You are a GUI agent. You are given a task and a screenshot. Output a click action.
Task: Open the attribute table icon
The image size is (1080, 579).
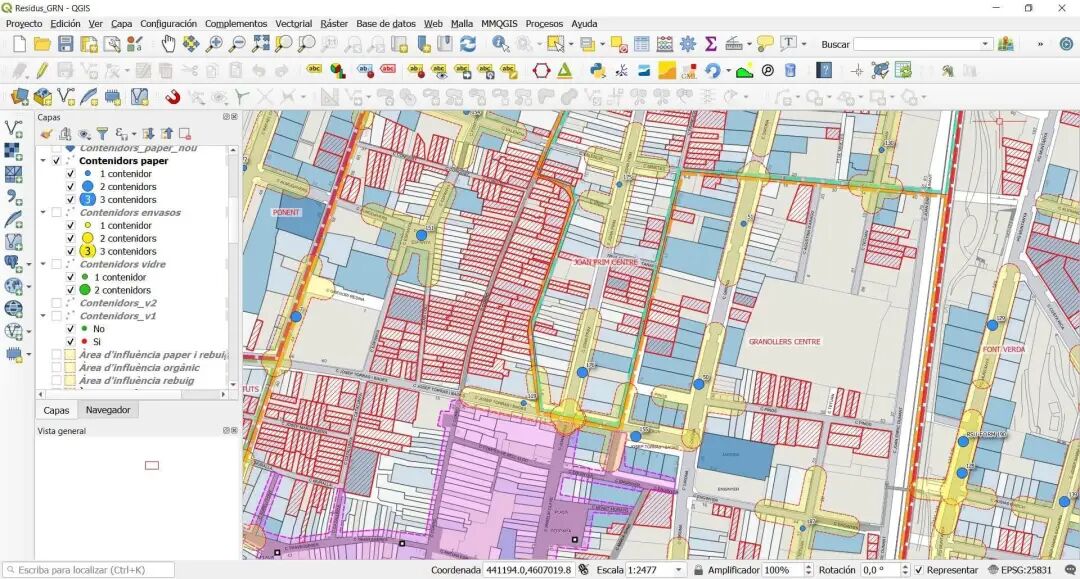[641, 44]
